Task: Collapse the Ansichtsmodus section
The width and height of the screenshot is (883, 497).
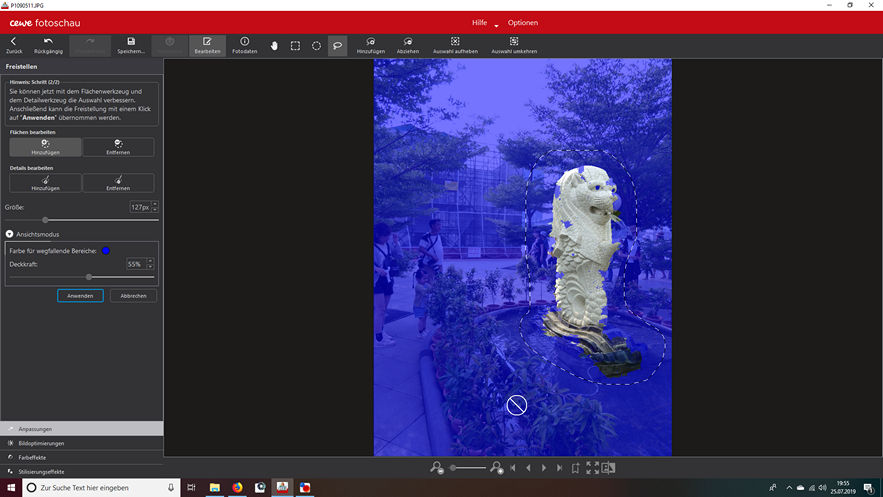Action: [10, 233]
